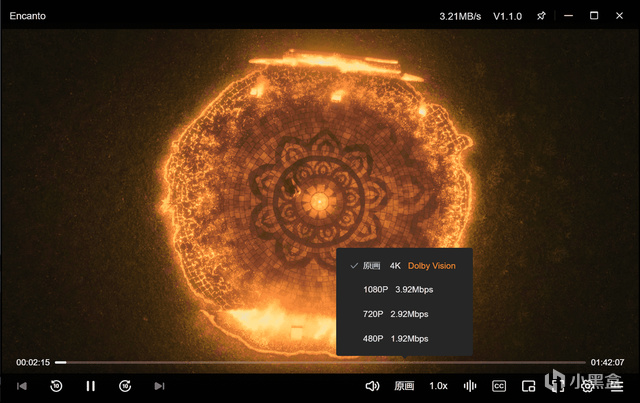Click the elapsed time 00:02:15
Screen dimensions: 640x403
click(33, 362)
